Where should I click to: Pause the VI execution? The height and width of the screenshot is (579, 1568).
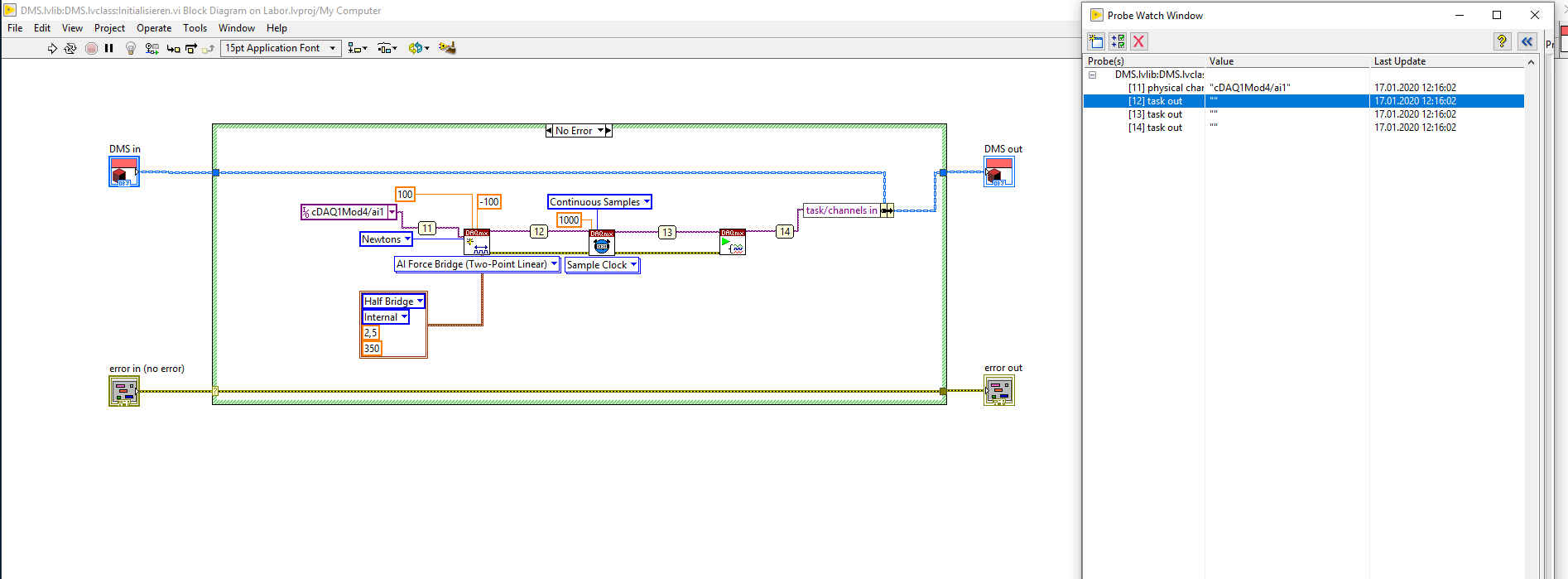click(x=109, y=48)
